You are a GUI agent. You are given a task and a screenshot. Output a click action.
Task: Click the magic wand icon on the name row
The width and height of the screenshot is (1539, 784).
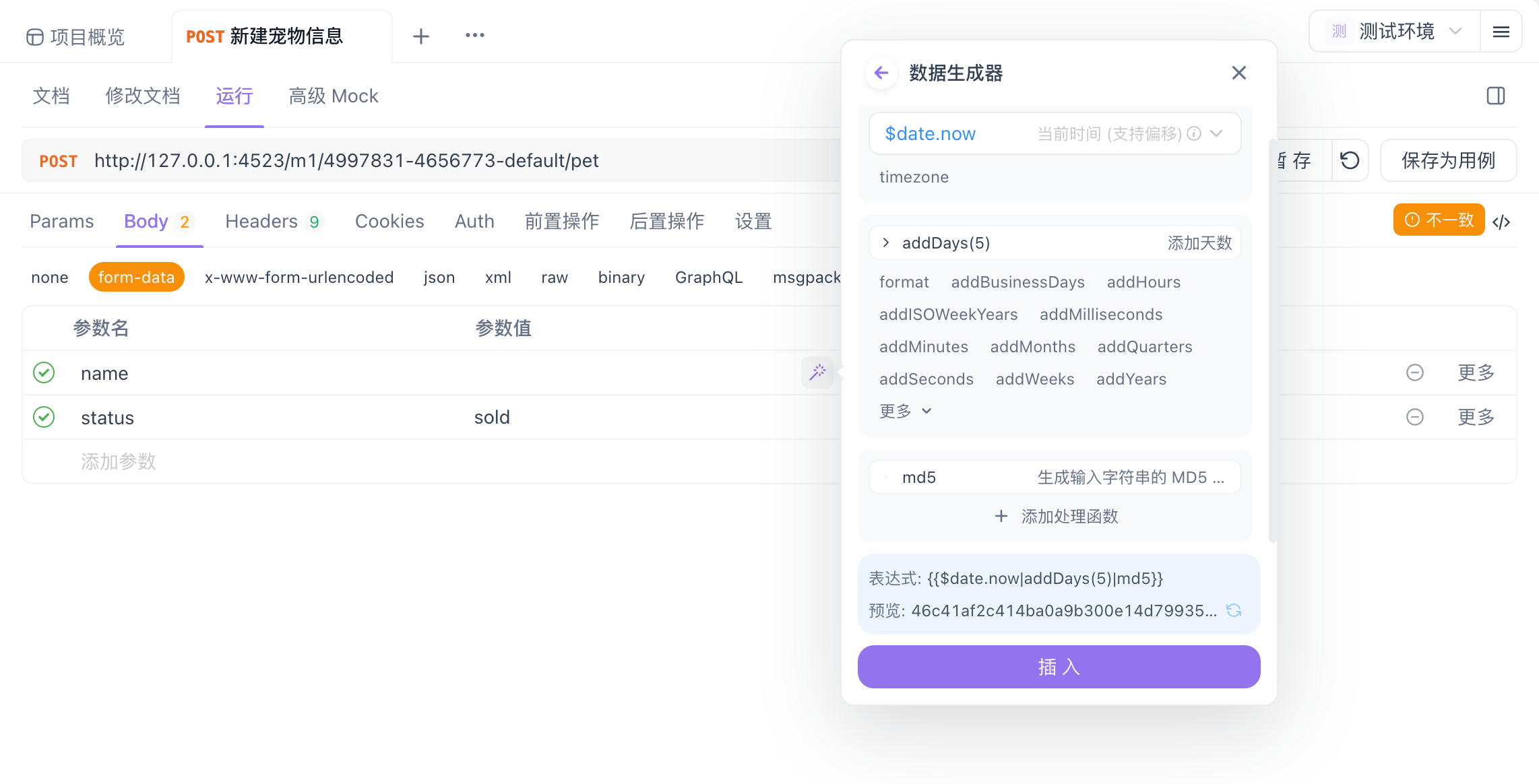point(817,372)
